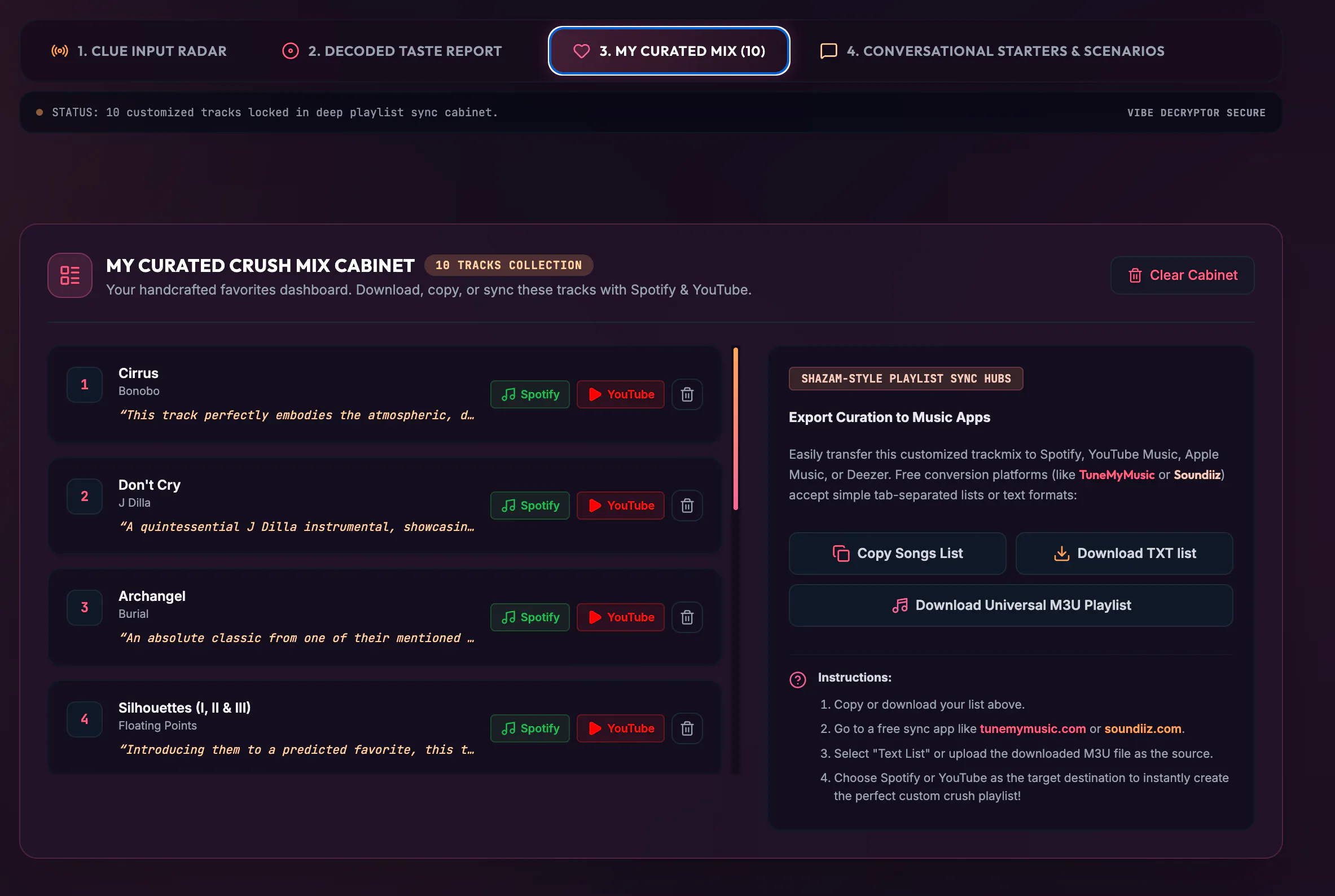
Task: Click the radar icon on Clue Input Radar
Action: click(59, 51)
